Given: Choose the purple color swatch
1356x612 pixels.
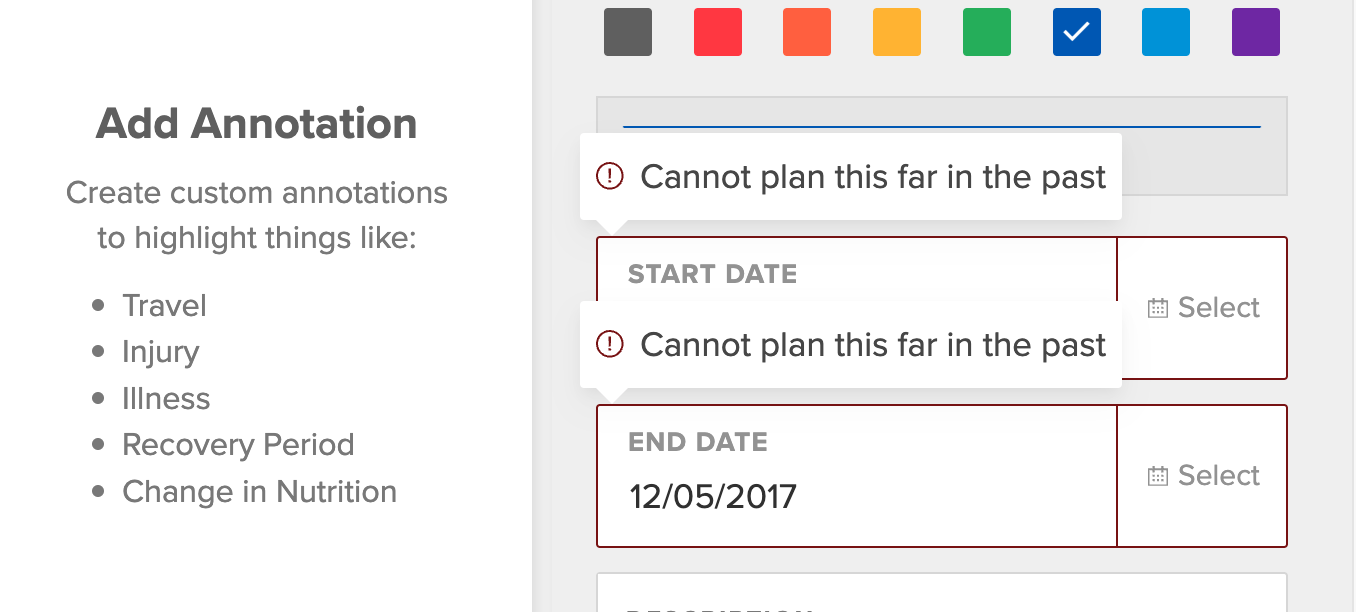Looking at the screenshot, I should point(1256,32).
